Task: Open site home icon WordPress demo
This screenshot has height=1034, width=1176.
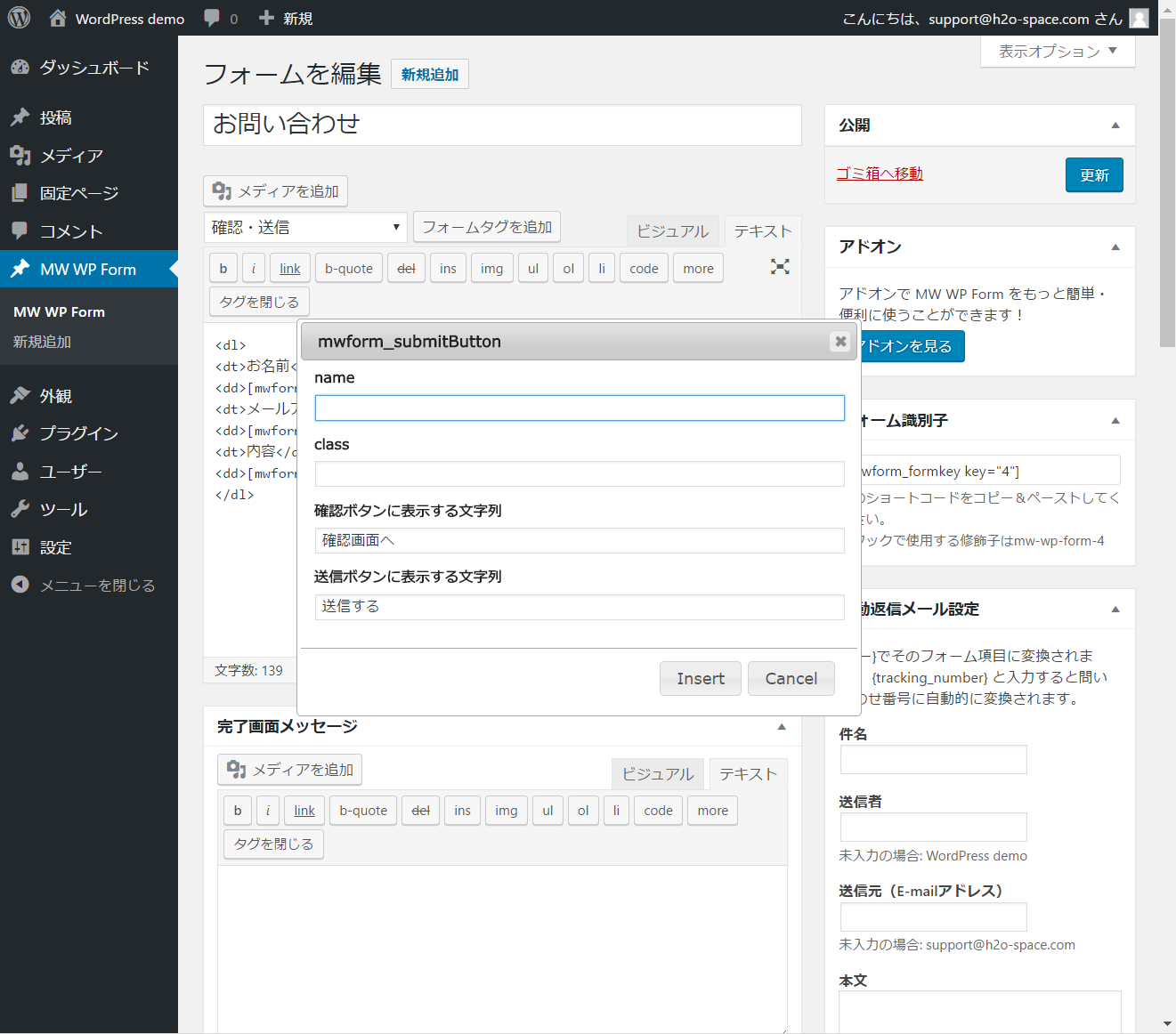Action: click(58, 18)
